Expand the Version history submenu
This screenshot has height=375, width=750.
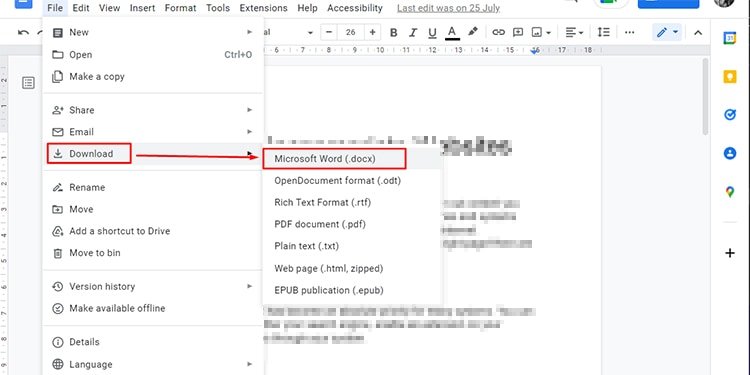pyautogui.click(x=153, y=286)
